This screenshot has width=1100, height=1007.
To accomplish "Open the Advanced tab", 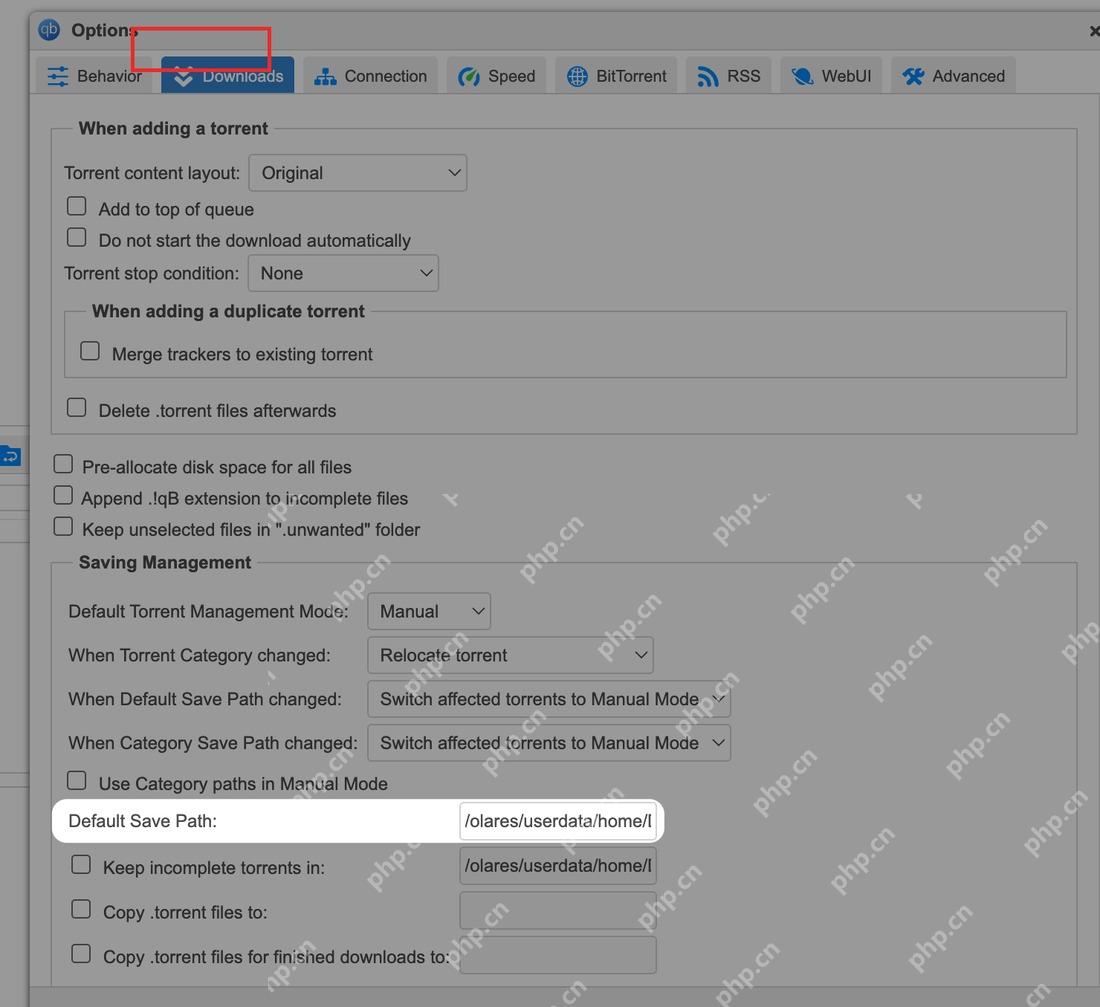I will pos(953,75).
